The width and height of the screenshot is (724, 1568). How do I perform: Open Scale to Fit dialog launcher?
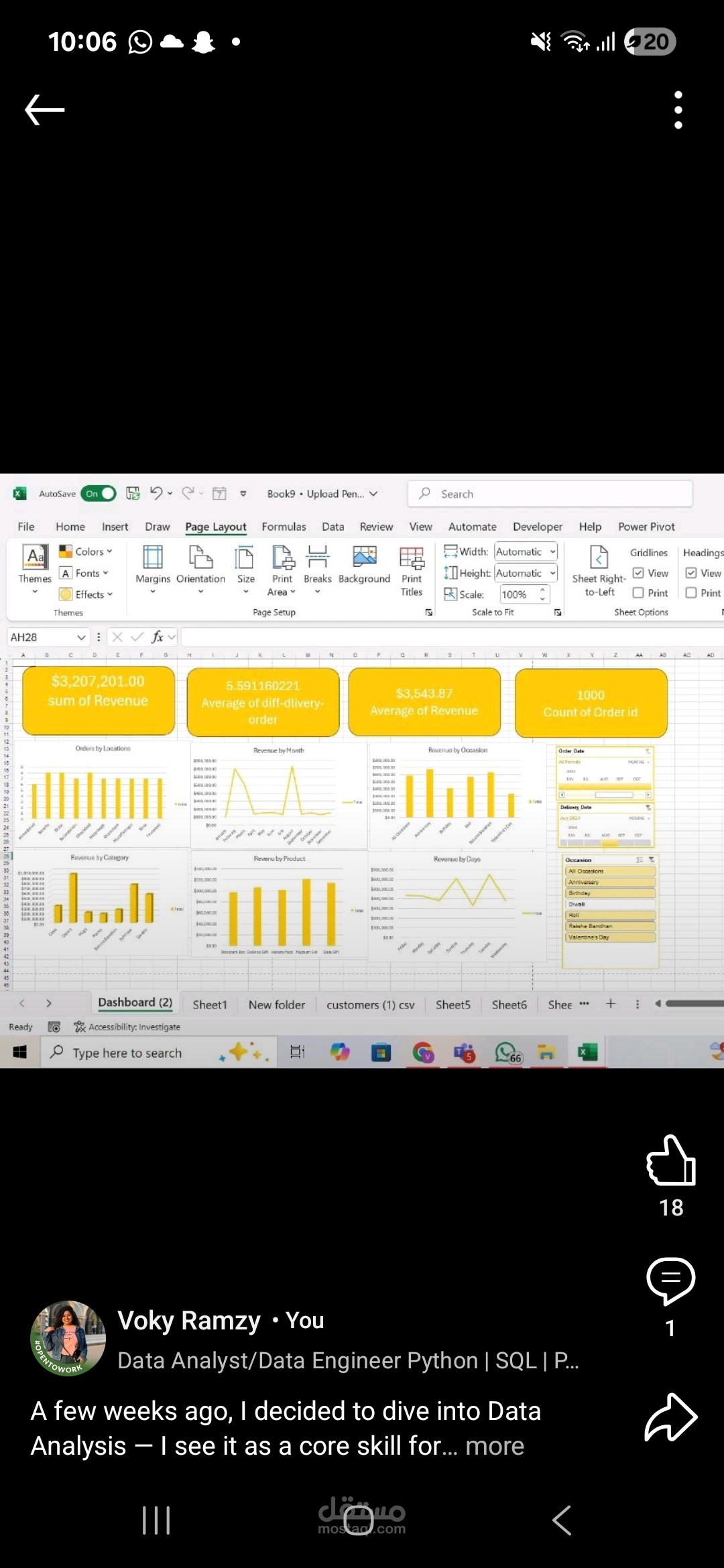pos(558,612)
